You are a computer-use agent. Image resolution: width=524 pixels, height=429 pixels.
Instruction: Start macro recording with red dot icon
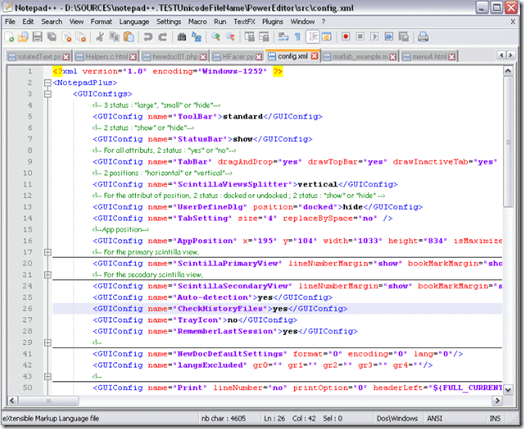click(346, 36)
